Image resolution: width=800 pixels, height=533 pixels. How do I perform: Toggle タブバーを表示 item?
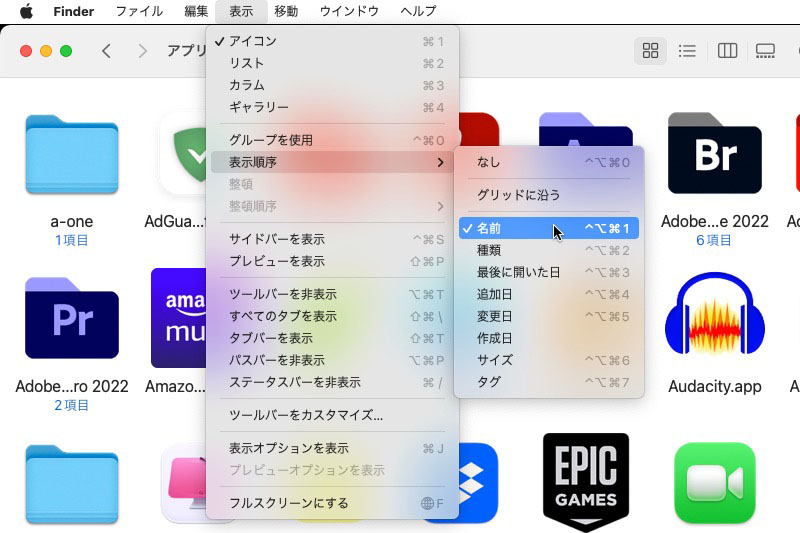(x=332, y=338)
